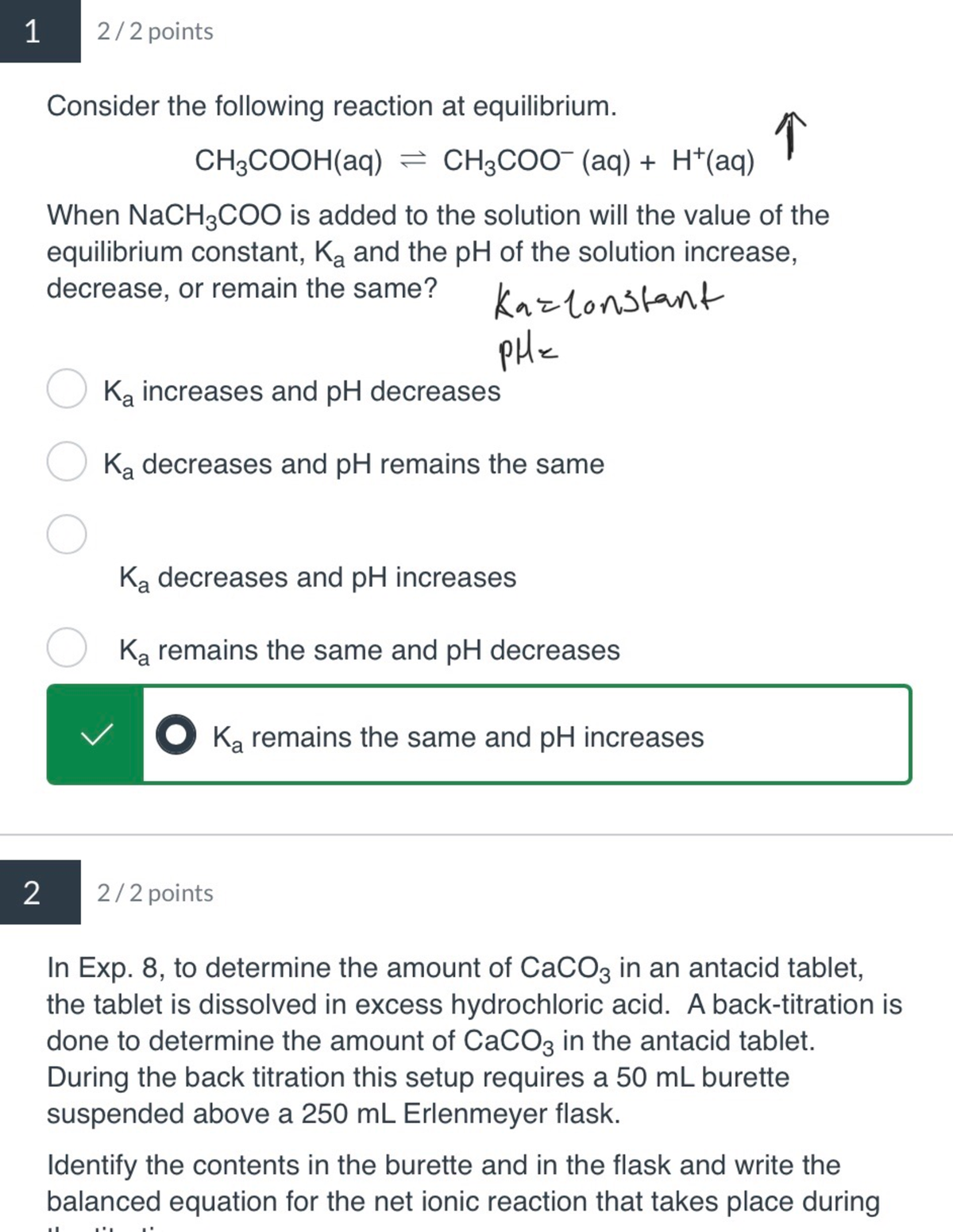Click the filled radio button in the correct answer
Viewport: 953px width, 1232px height.
176,735
